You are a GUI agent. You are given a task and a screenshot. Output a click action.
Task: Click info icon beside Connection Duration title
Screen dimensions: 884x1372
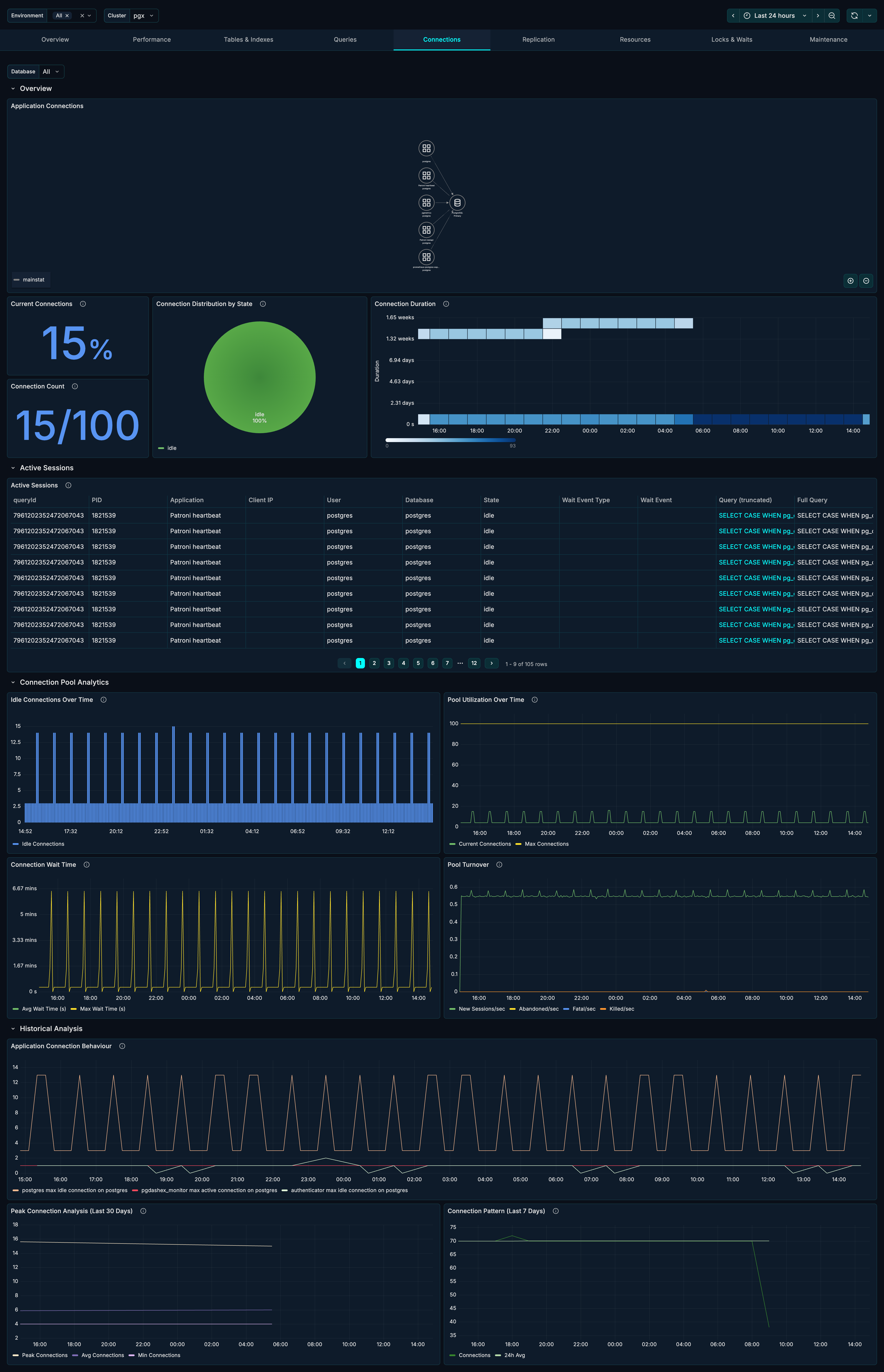click(446, 304)
